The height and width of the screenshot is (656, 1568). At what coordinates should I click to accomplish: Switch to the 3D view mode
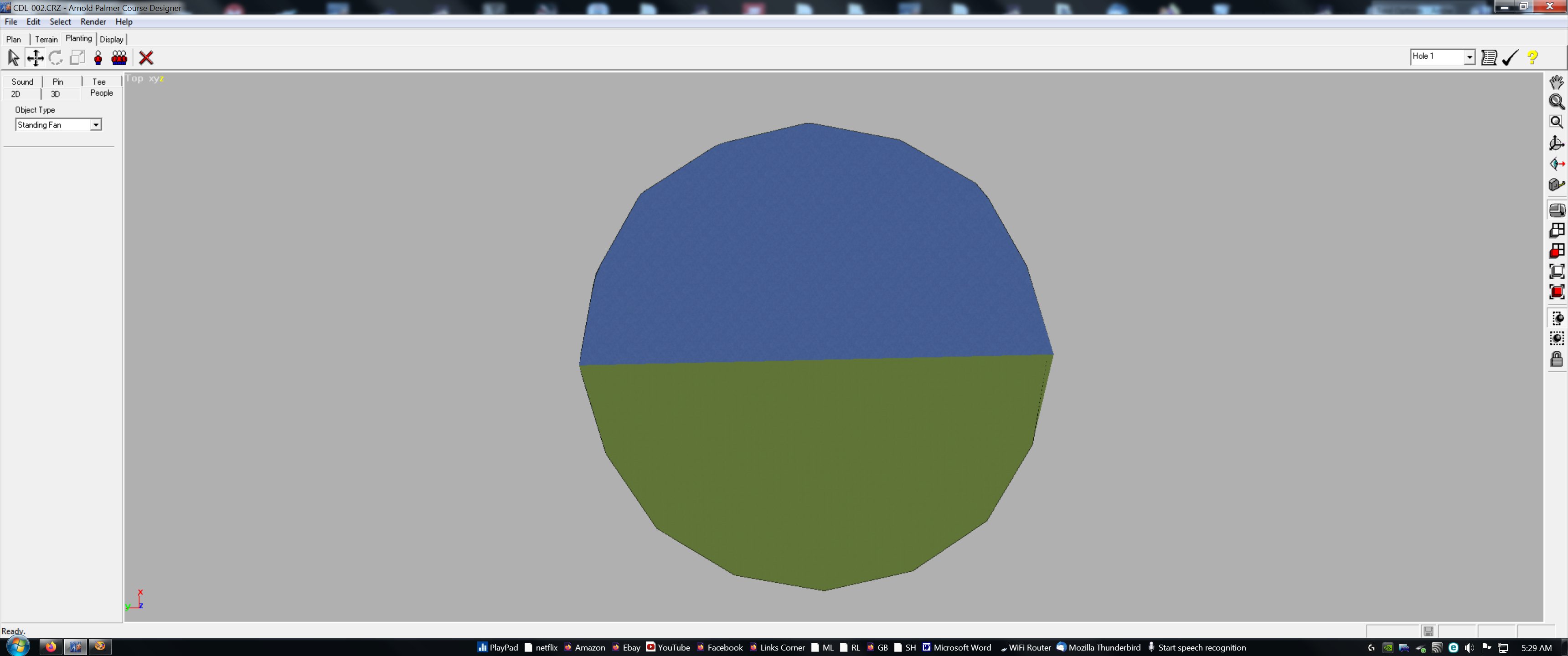(55, 94)
